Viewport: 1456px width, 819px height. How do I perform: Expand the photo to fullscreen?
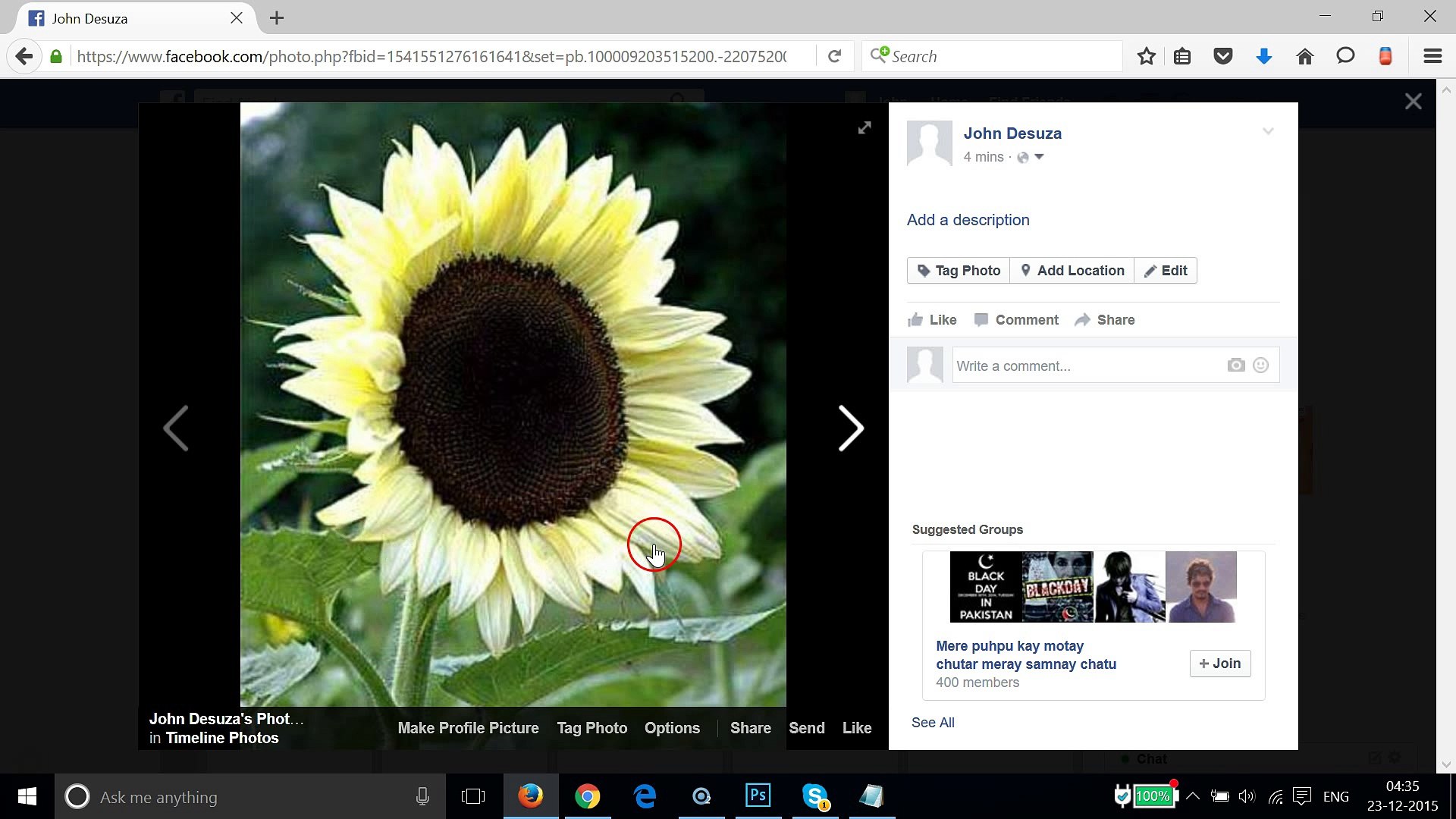click(x=864, y=127)
